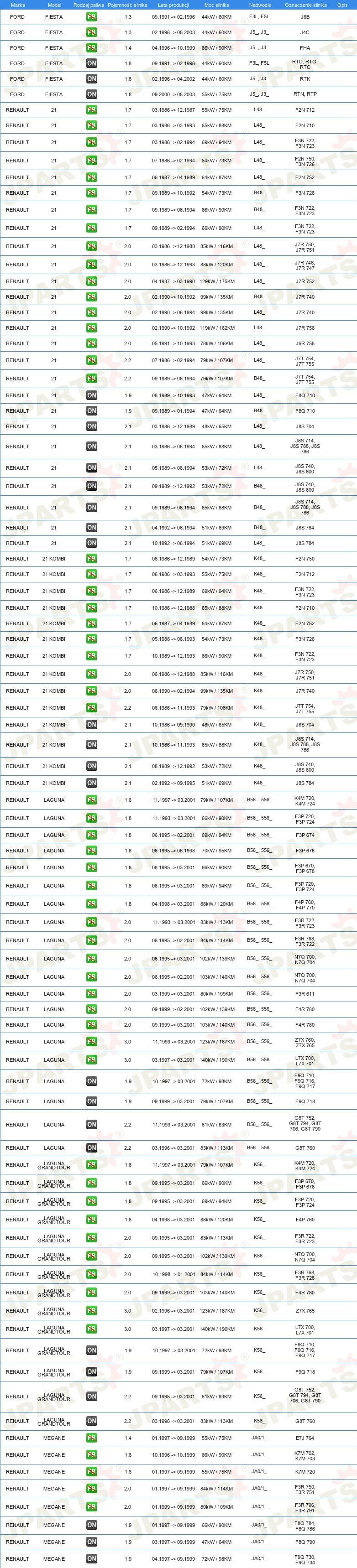Select the engine code cell J7R 756
The width and height of the screenshot is (357, 1568).
pyautogui.click(x=304, y=328)
